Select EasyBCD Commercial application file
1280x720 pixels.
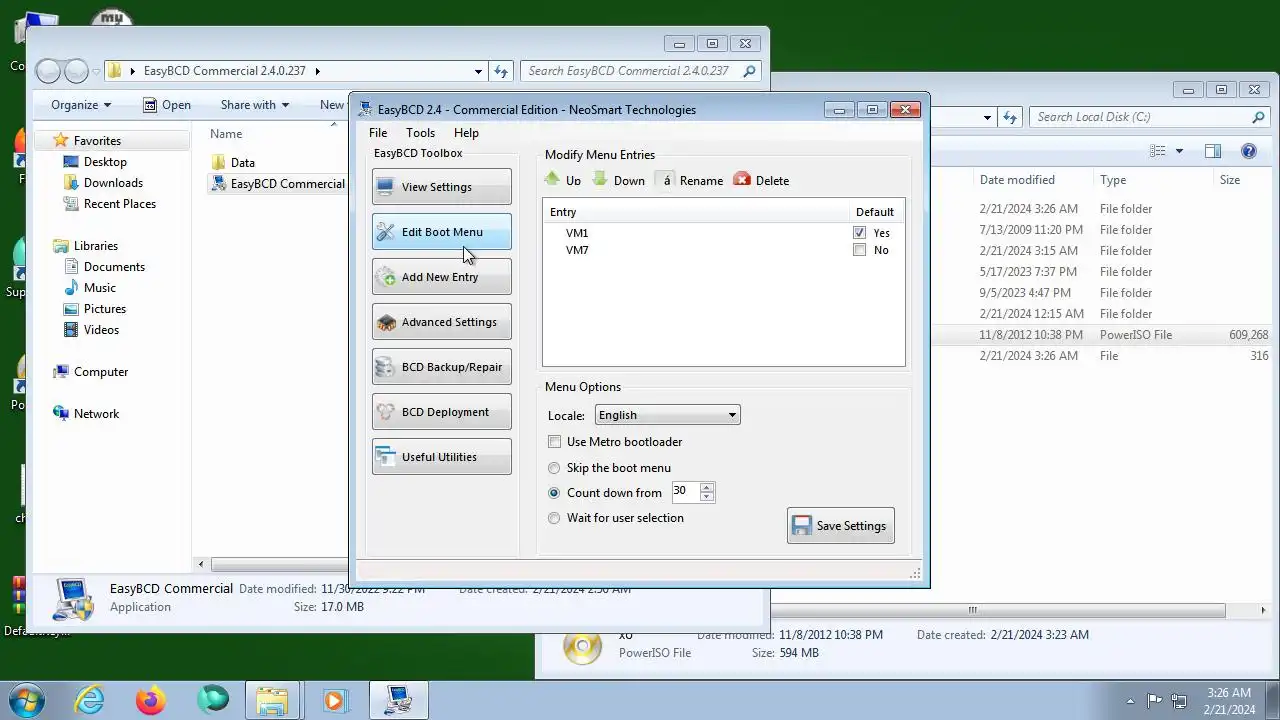(278, 184)
